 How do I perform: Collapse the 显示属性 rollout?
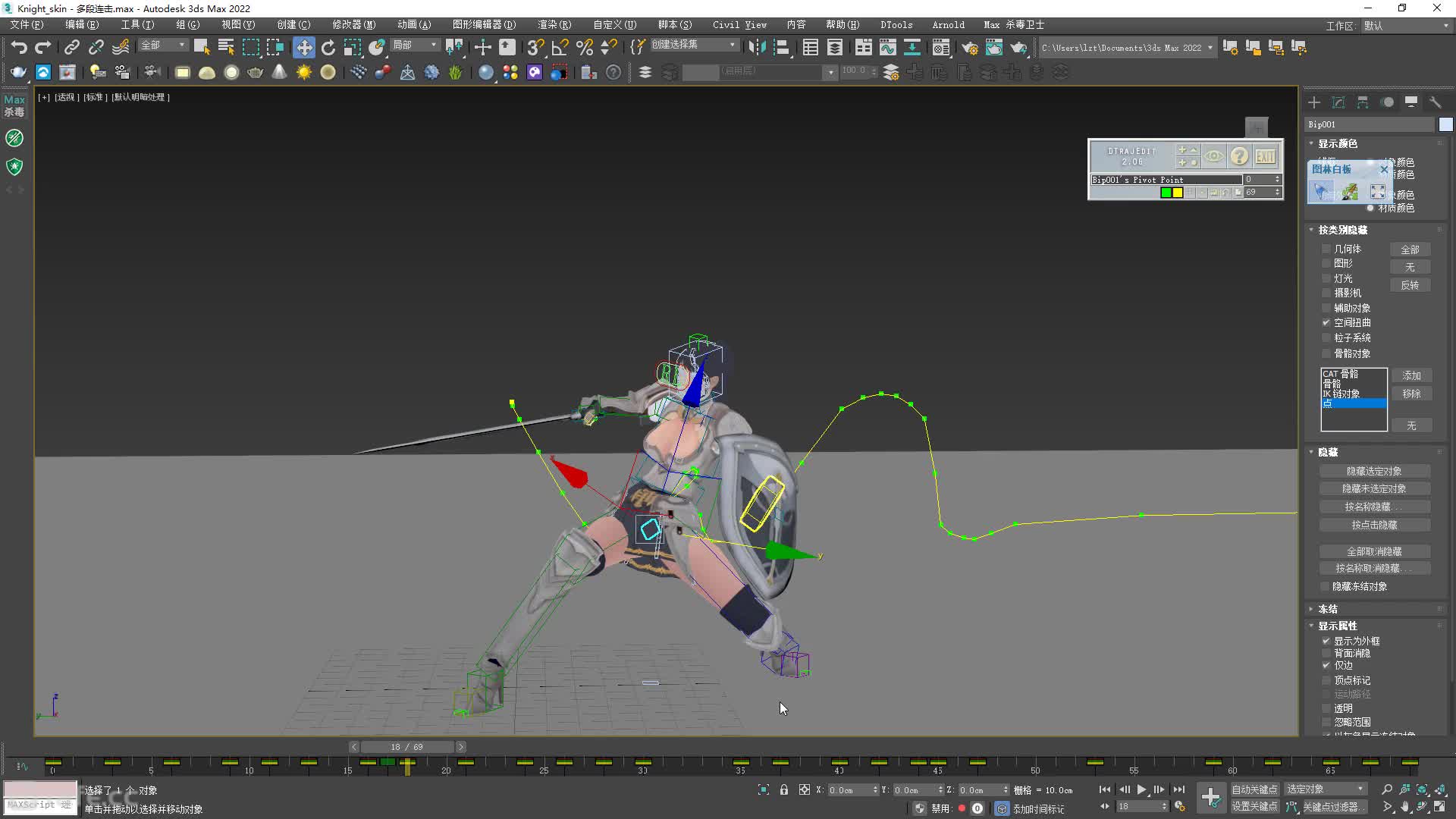coord(1338,626)
